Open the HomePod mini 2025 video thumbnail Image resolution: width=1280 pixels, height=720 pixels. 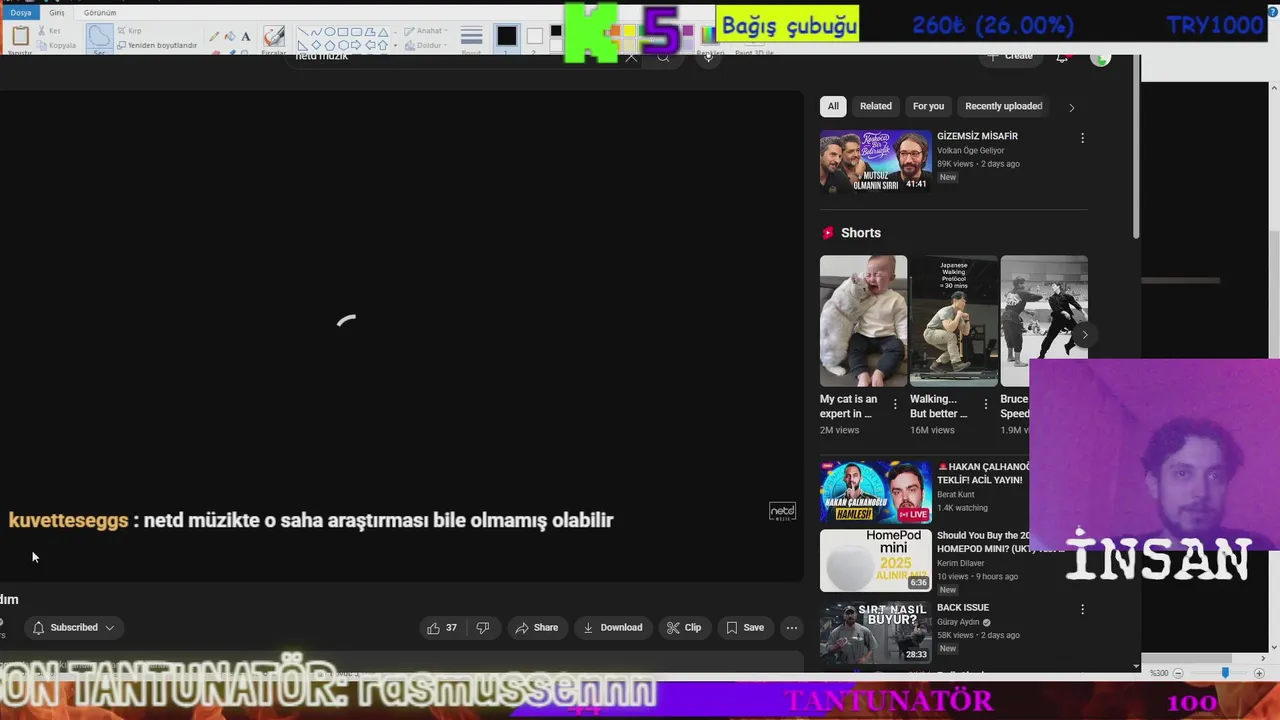coord(875,561)
